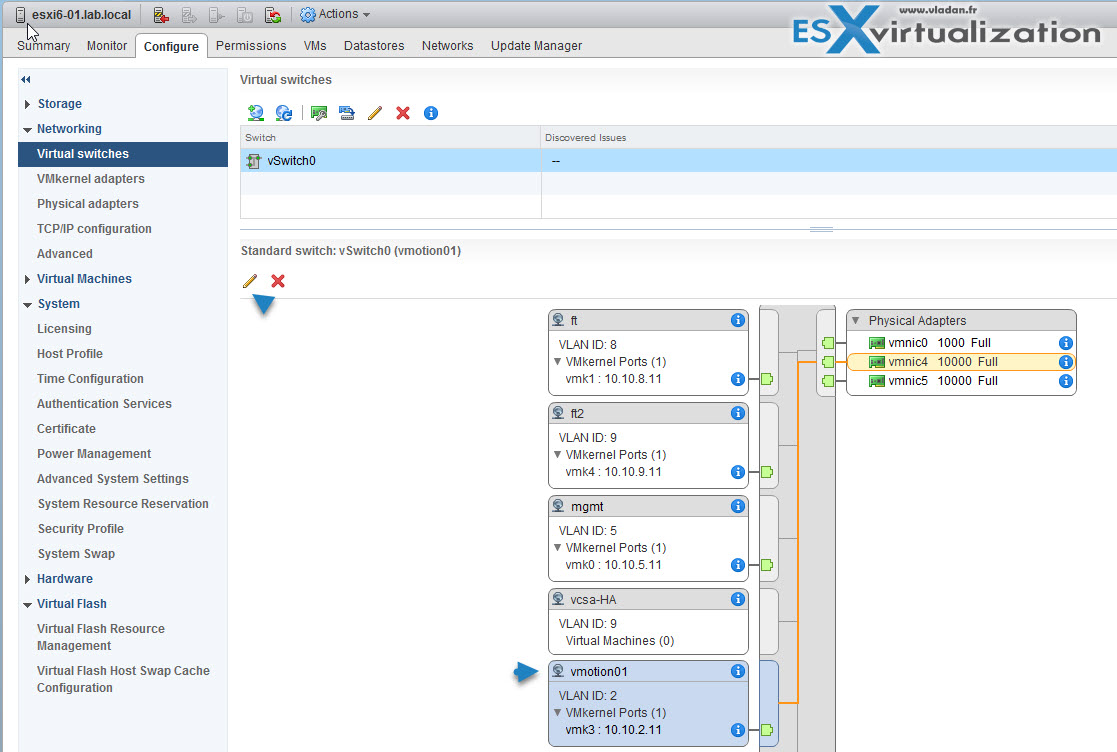Viewport: 1117px width, 752px height.
Task: Collapse VMkernel Ports under ft port group
Action: 558,362
